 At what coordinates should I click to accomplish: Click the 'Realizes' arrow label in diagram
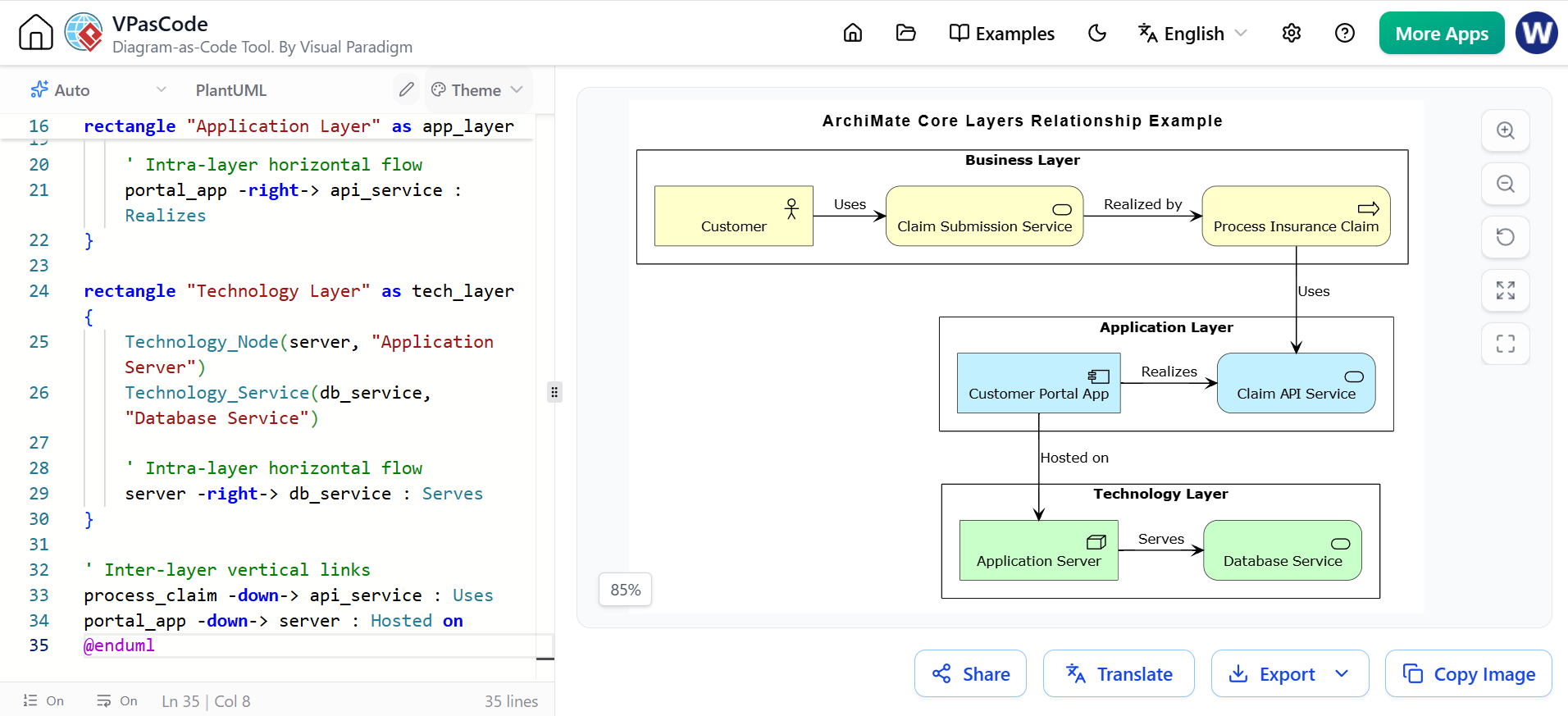pyautogui.click(x=1169, y=372)
